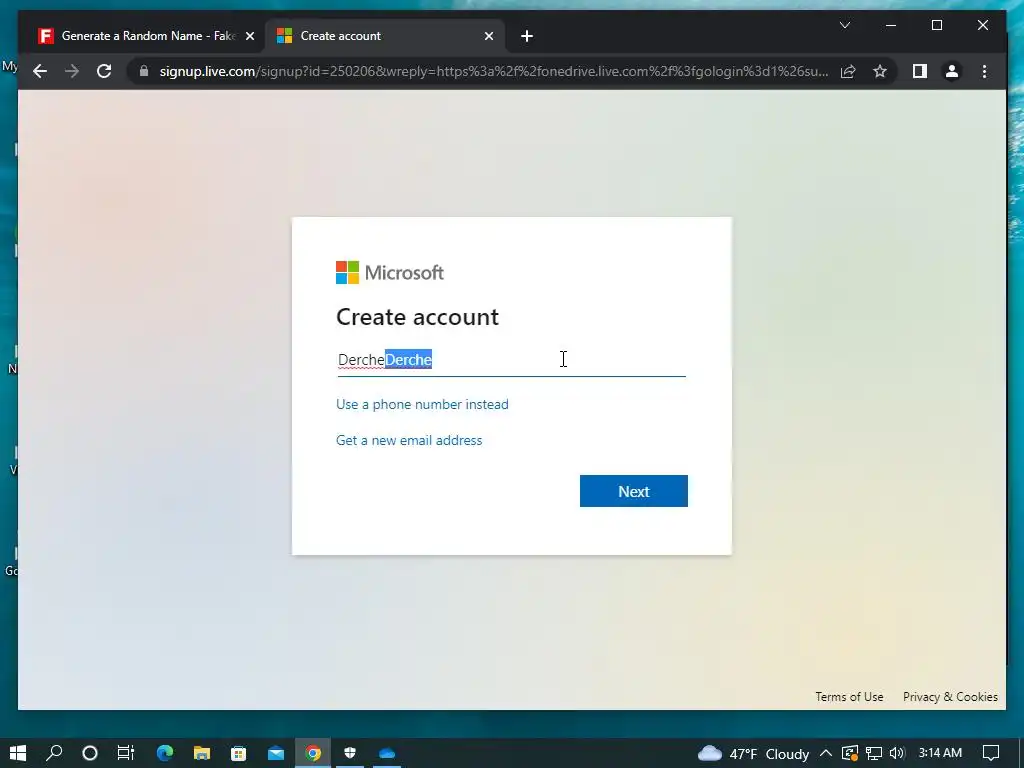
Task: Open Chrome side panel
Action: click(x=920, y=71)
